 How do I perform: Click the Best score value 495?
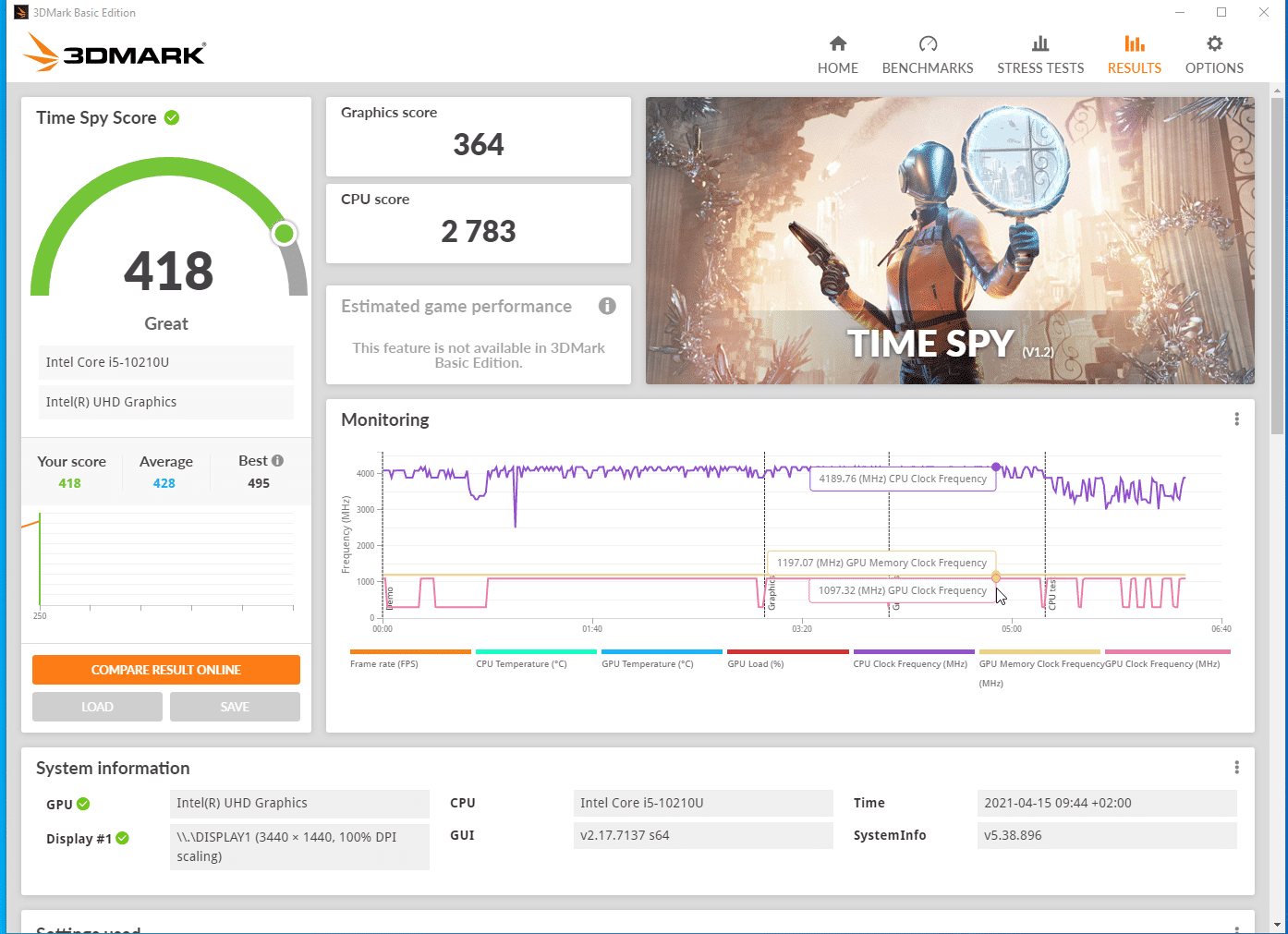(x=259, y=483)
